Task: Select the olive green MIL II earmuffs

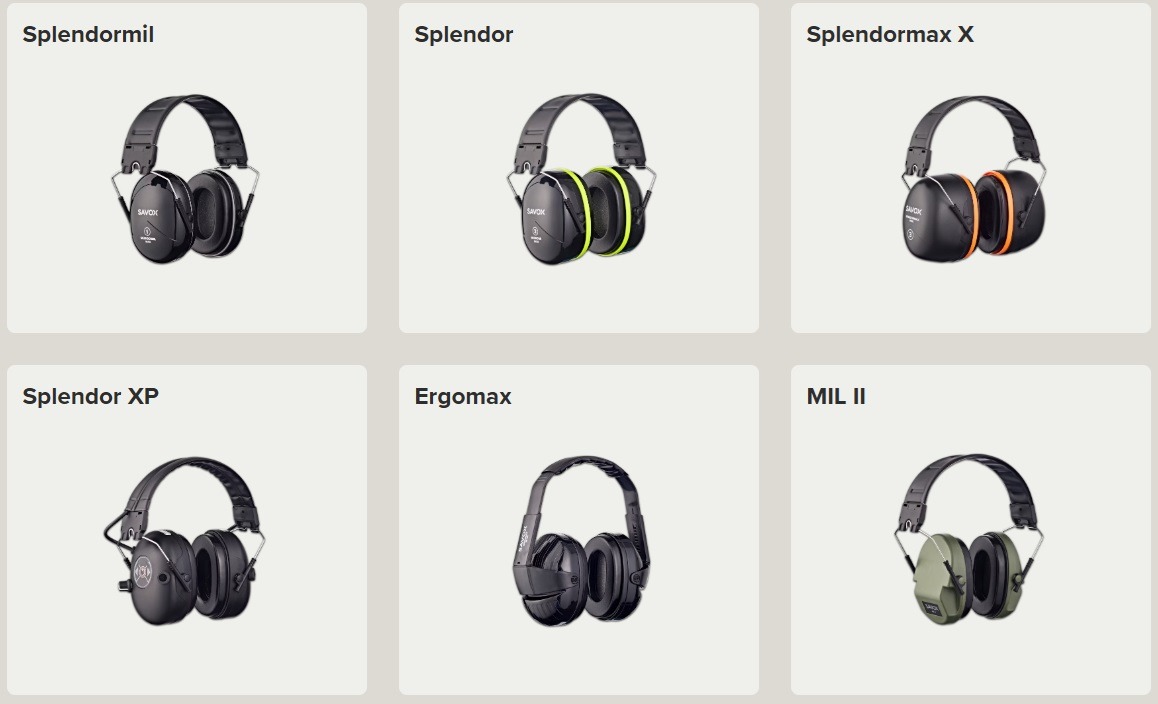Action: pyautogui.click(x=970, y=539)
